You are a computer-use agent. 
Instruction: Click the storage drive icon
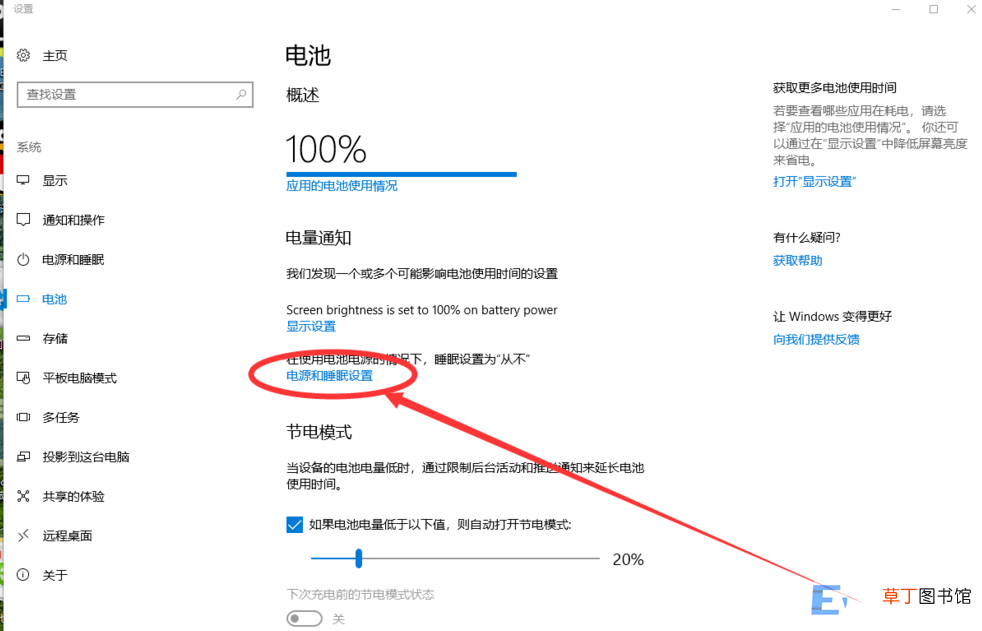tap(23, 338)
